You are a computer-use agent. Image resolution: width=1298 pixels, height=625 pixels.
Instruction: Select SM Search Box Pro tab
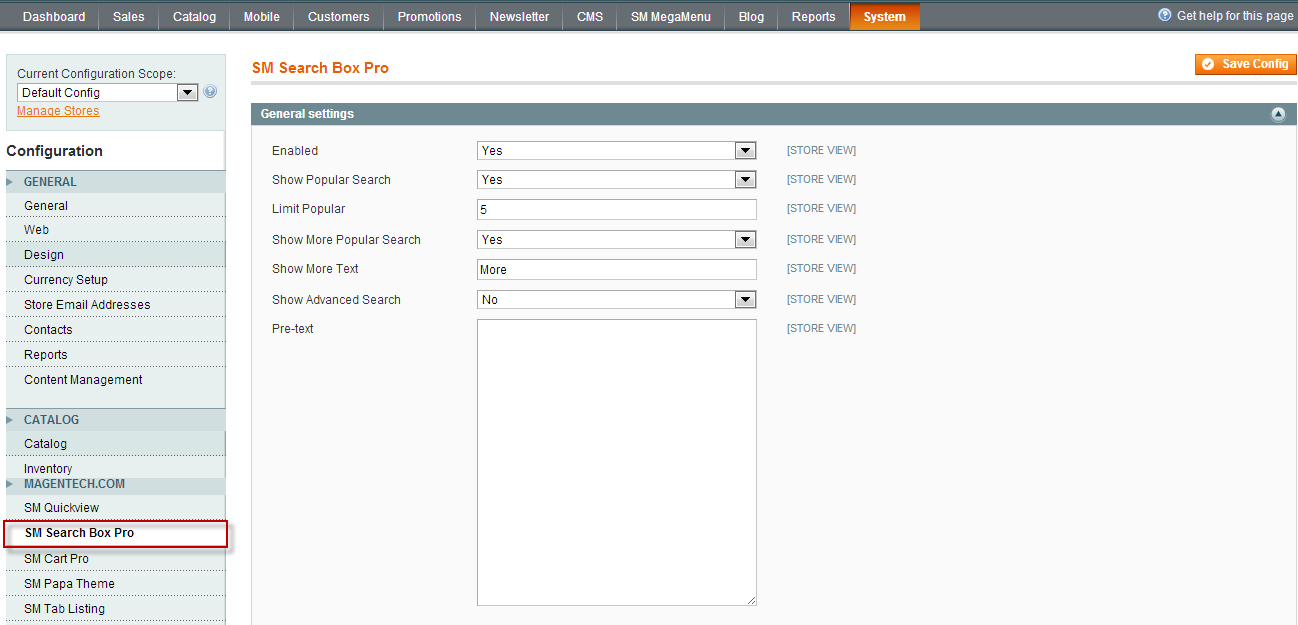116,533
